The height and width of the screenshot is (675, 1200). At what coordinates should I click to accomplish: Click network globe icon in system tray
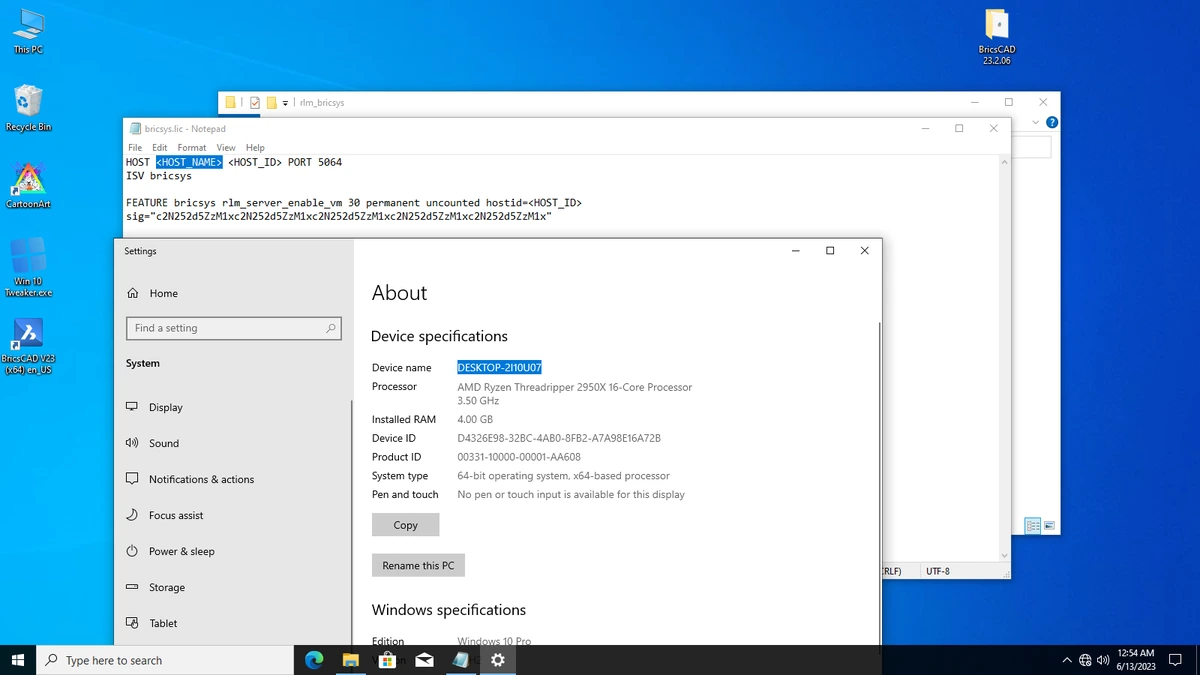1085,660
